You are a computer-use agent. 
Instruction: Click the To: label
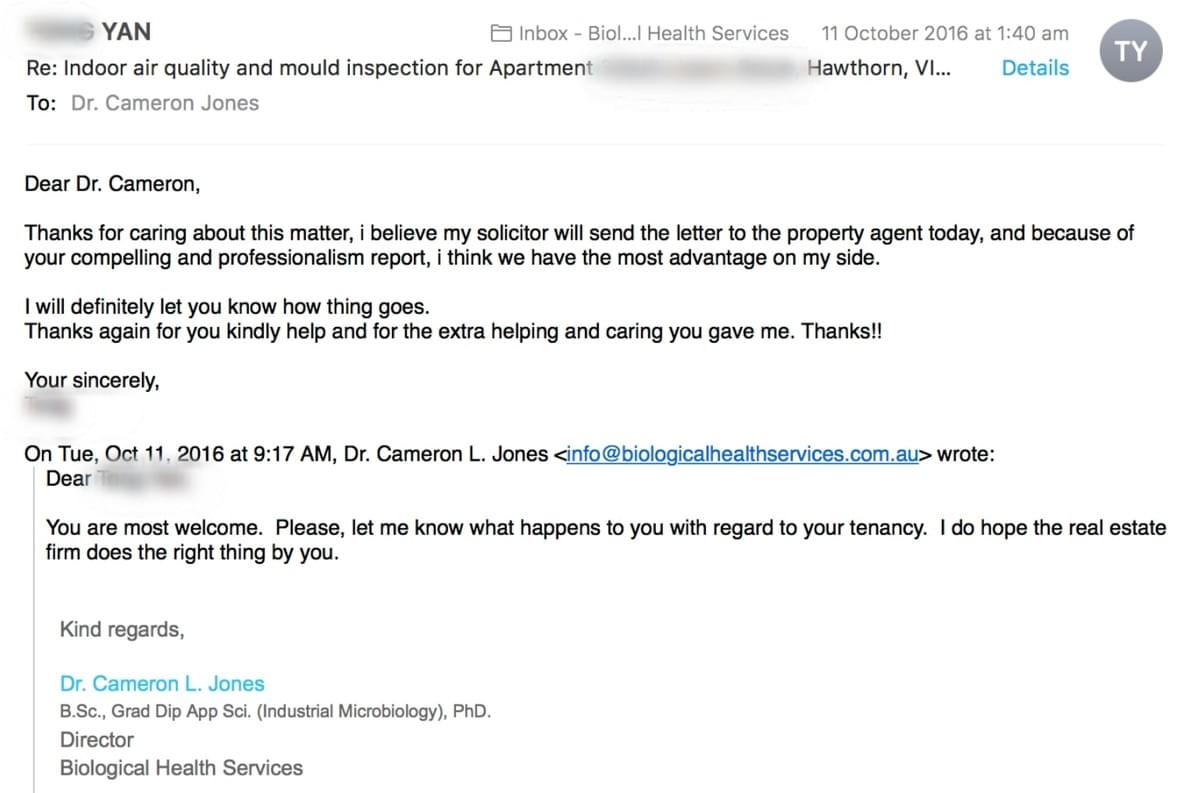pyautogui.click(x=42, y=103)
